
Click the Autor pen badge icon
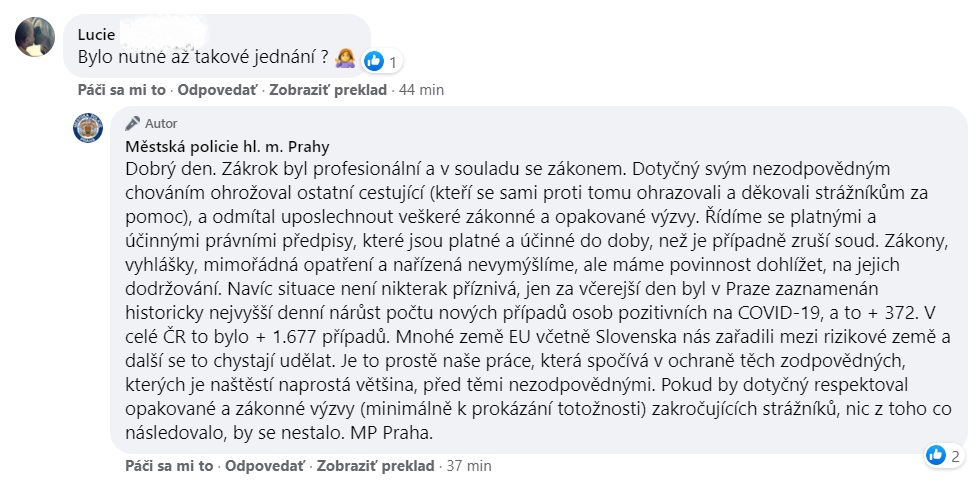click(x=132, y=123)
